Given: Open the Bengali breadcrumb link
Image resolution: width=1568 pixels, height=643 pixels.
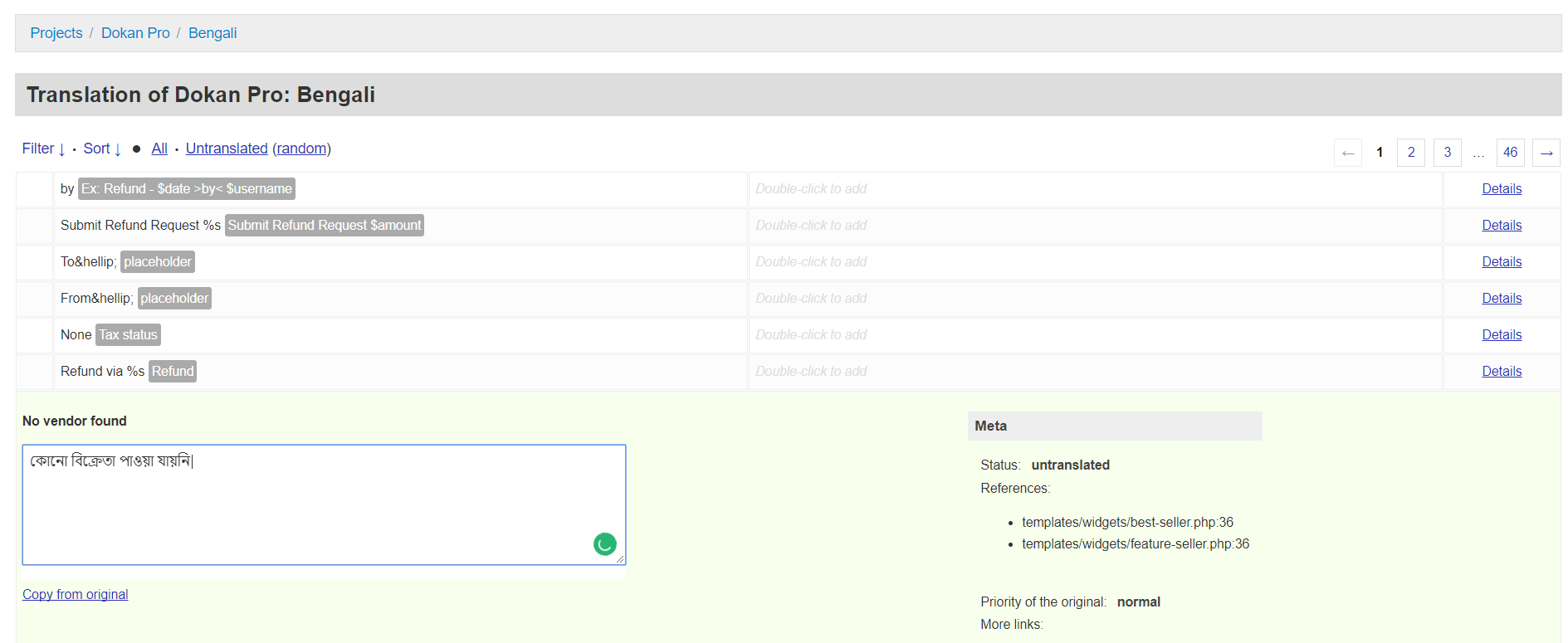Looking at the screenshot, I should 212,33.
